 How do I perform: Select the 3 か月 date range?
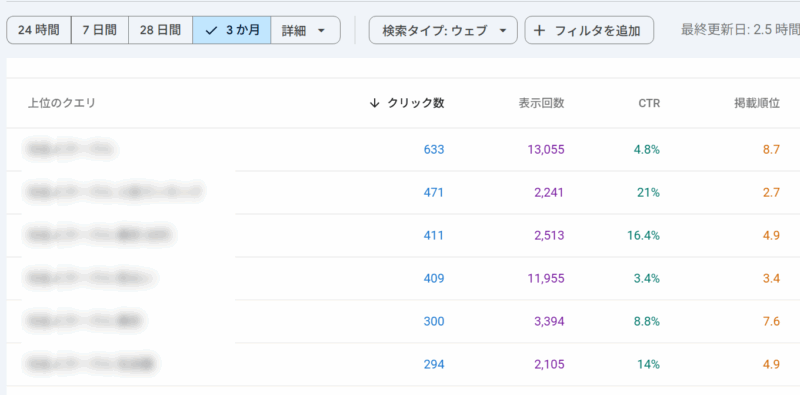coord(232,30)
